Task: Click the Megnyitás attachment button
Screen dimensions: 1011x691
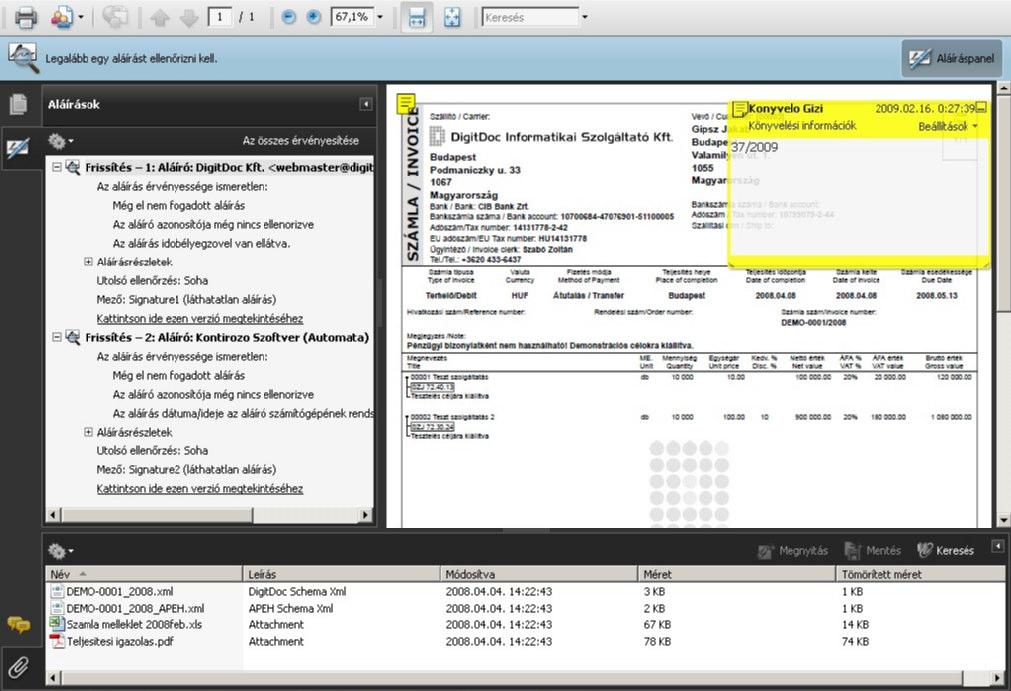Action: pyautogui.click(x=794, y=550)
